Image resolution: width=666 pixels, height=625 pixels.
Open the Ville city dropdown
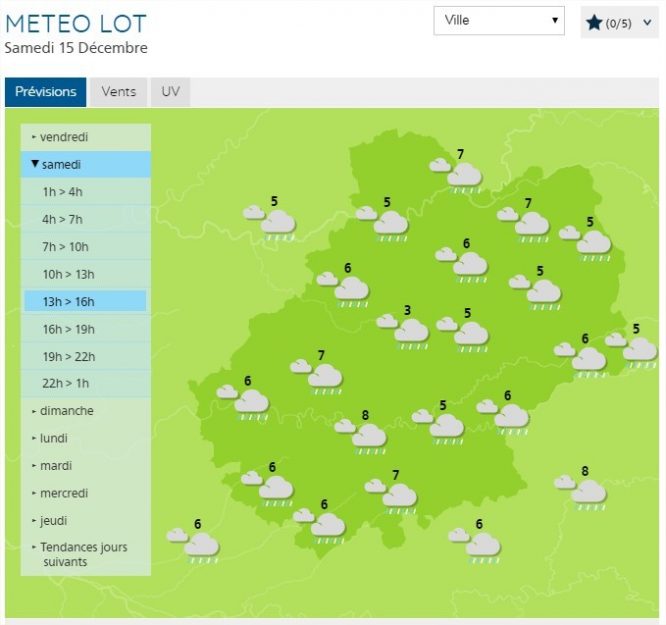click(x=499, y=20)
